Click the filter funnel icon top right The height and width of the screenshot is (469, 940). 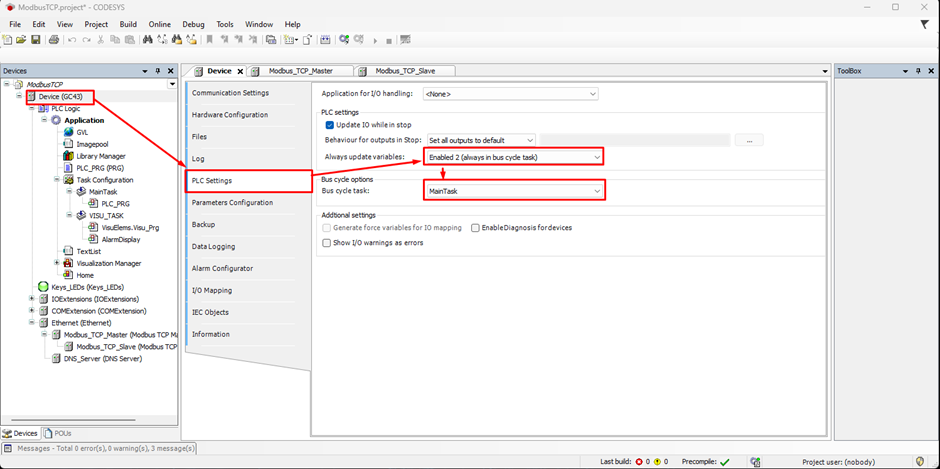924,24
